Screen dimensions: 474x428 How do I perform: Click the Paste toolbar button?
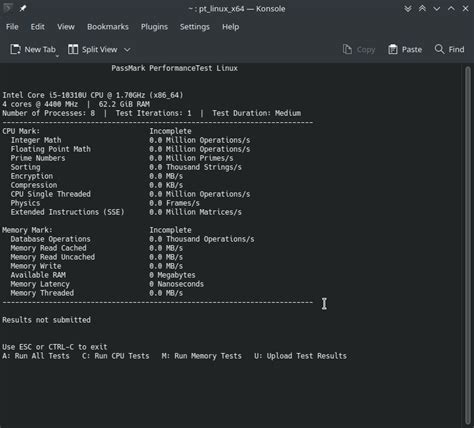pyautogui.click(x=405, y=50)
